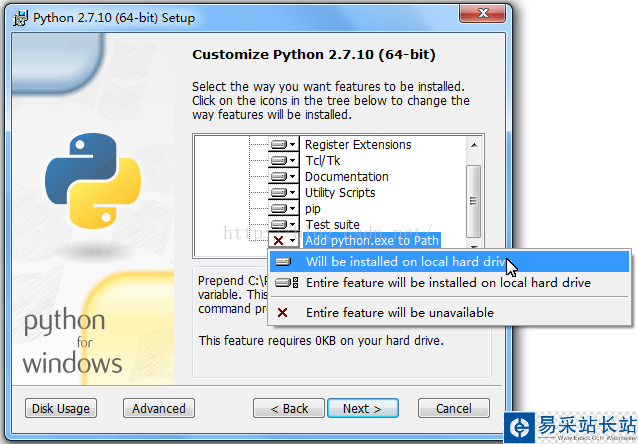Select the Tcl/Tk feature label

(x=323, y=160)
